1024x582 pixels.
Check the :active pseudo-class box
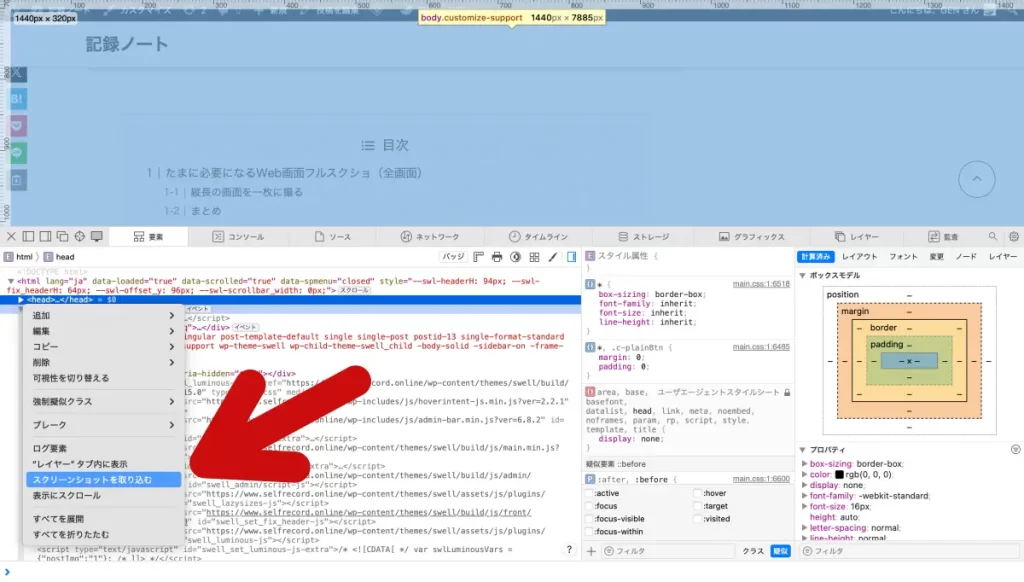[x=590, y=493]
